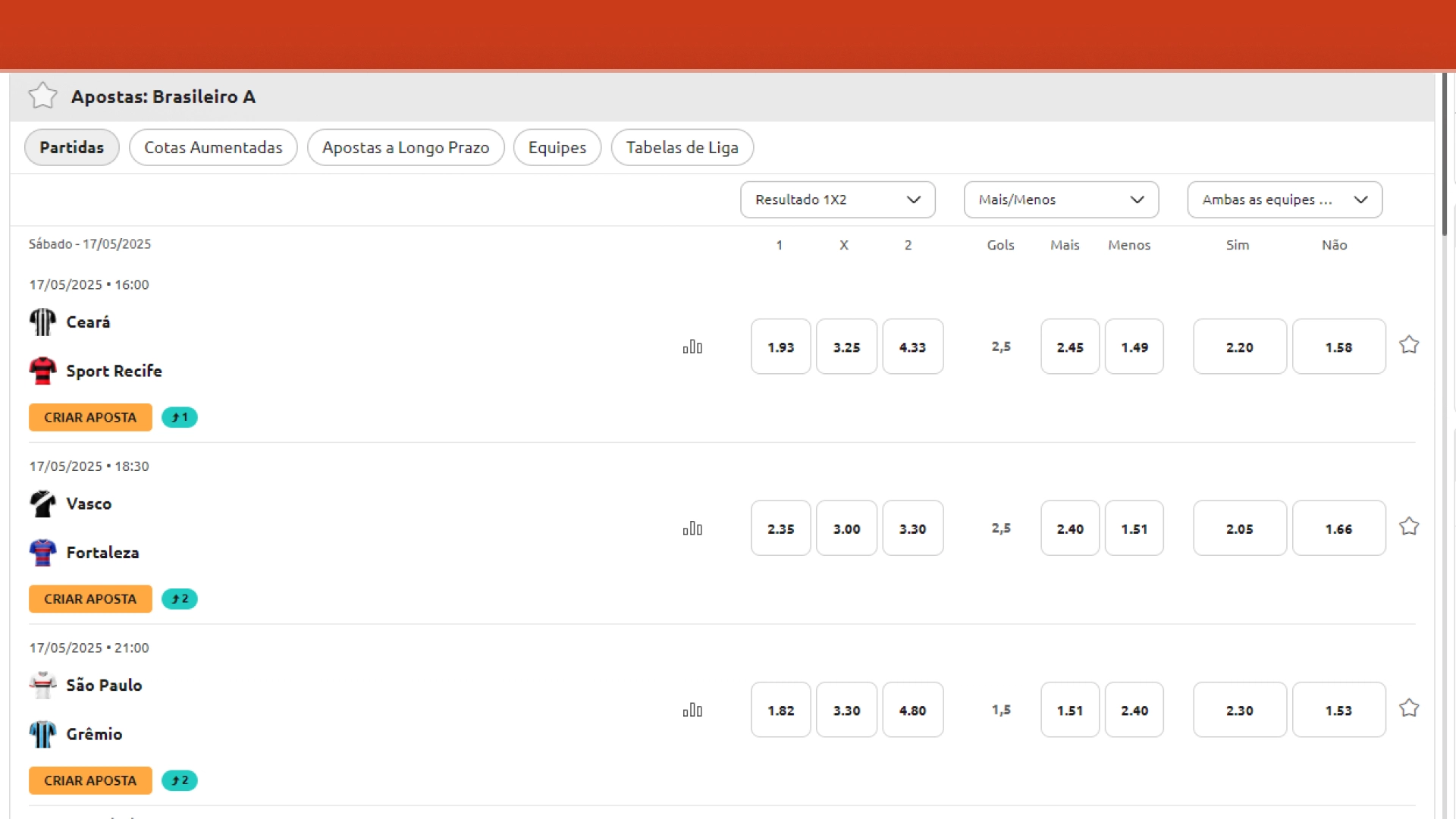The image size is (1456, 819).
Task: Select Sim at 2.30 for São Paulo match
Action: (1240, 710)
